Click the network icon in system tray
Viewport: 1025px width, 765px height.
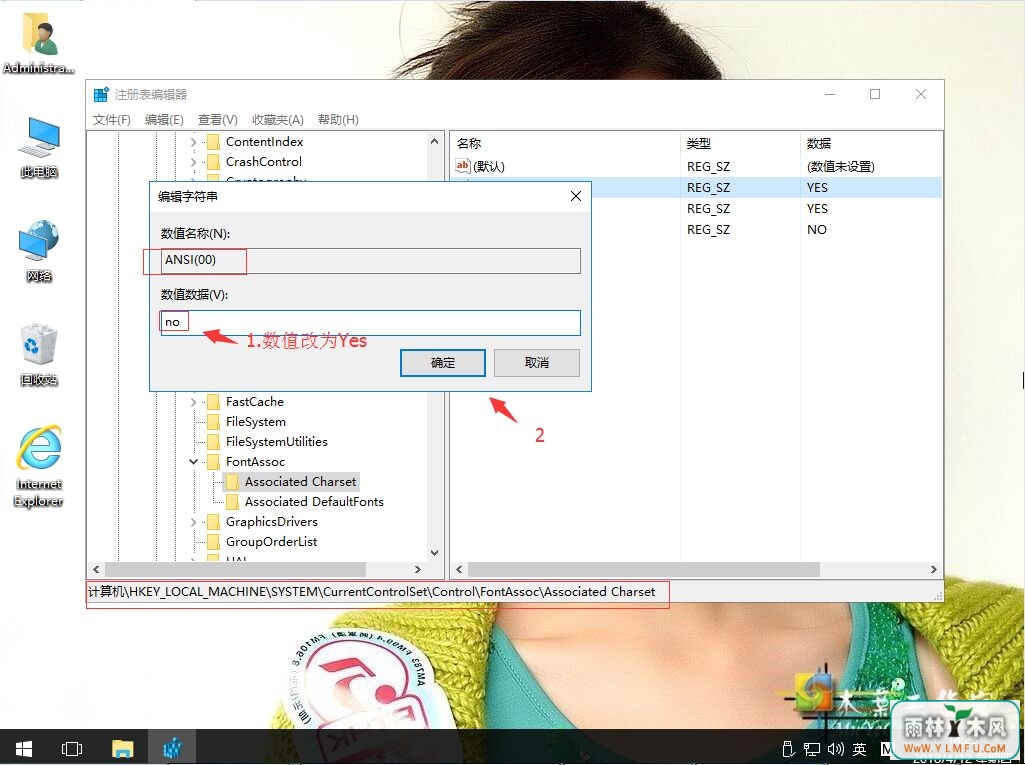coord(812,749)
